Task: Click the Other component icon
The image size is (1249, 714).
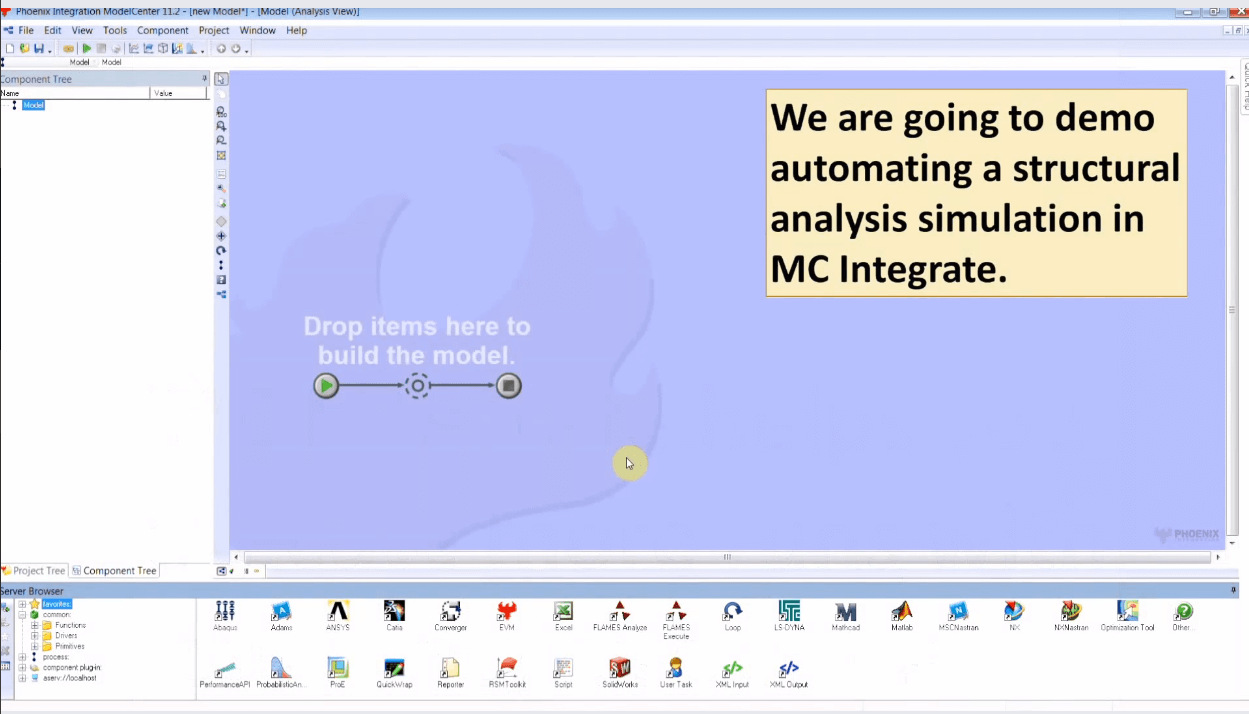Action: click(x=1183, y=610)
